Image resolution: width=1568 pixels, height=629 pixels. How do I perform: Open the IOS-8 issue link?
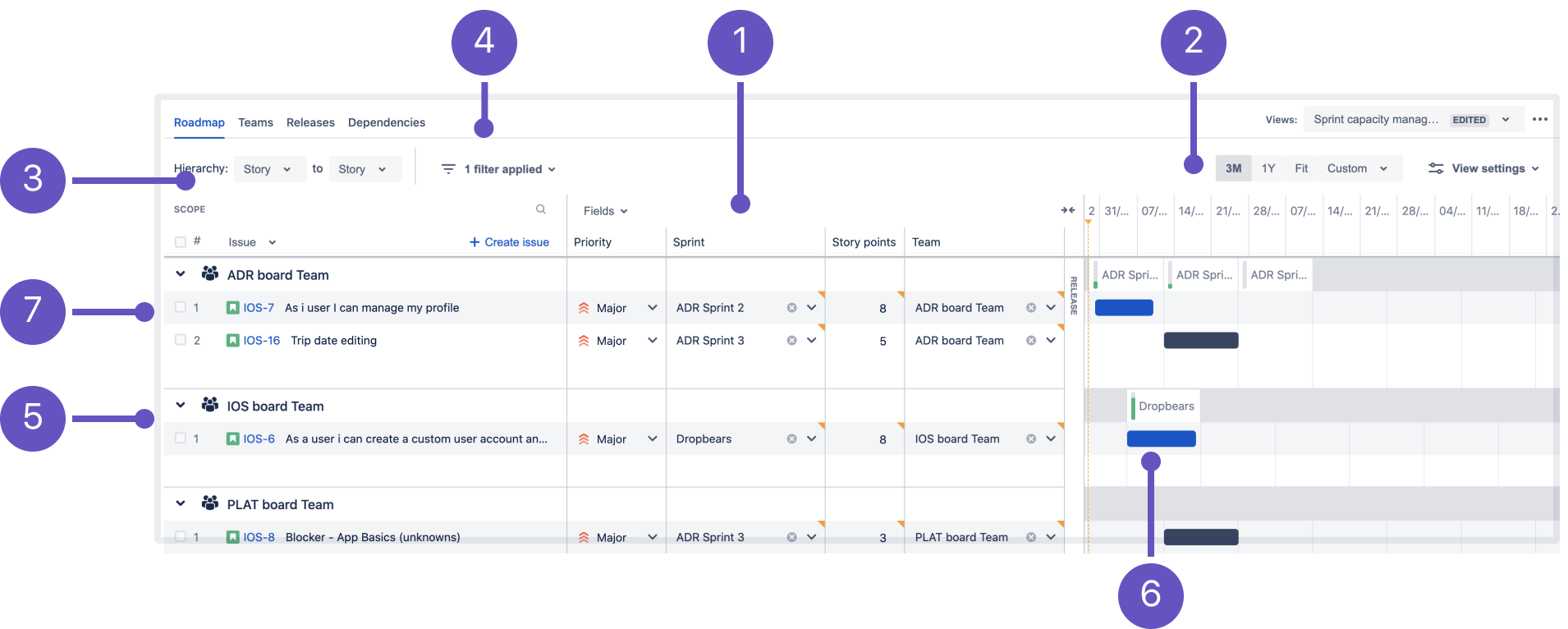[259, 537]
